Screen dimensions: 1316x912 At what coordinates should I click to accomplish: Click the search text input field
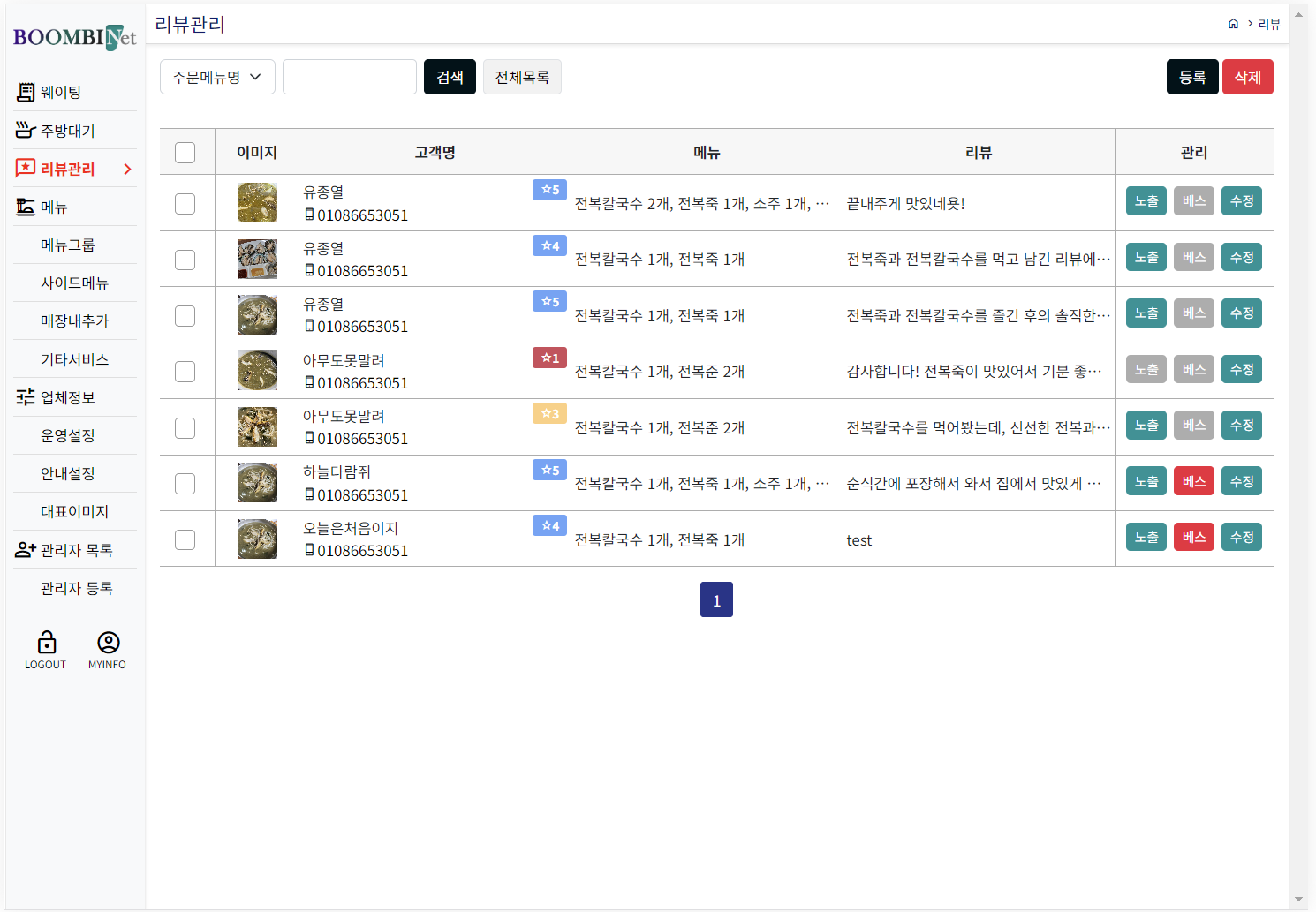(x=350, y=77)
